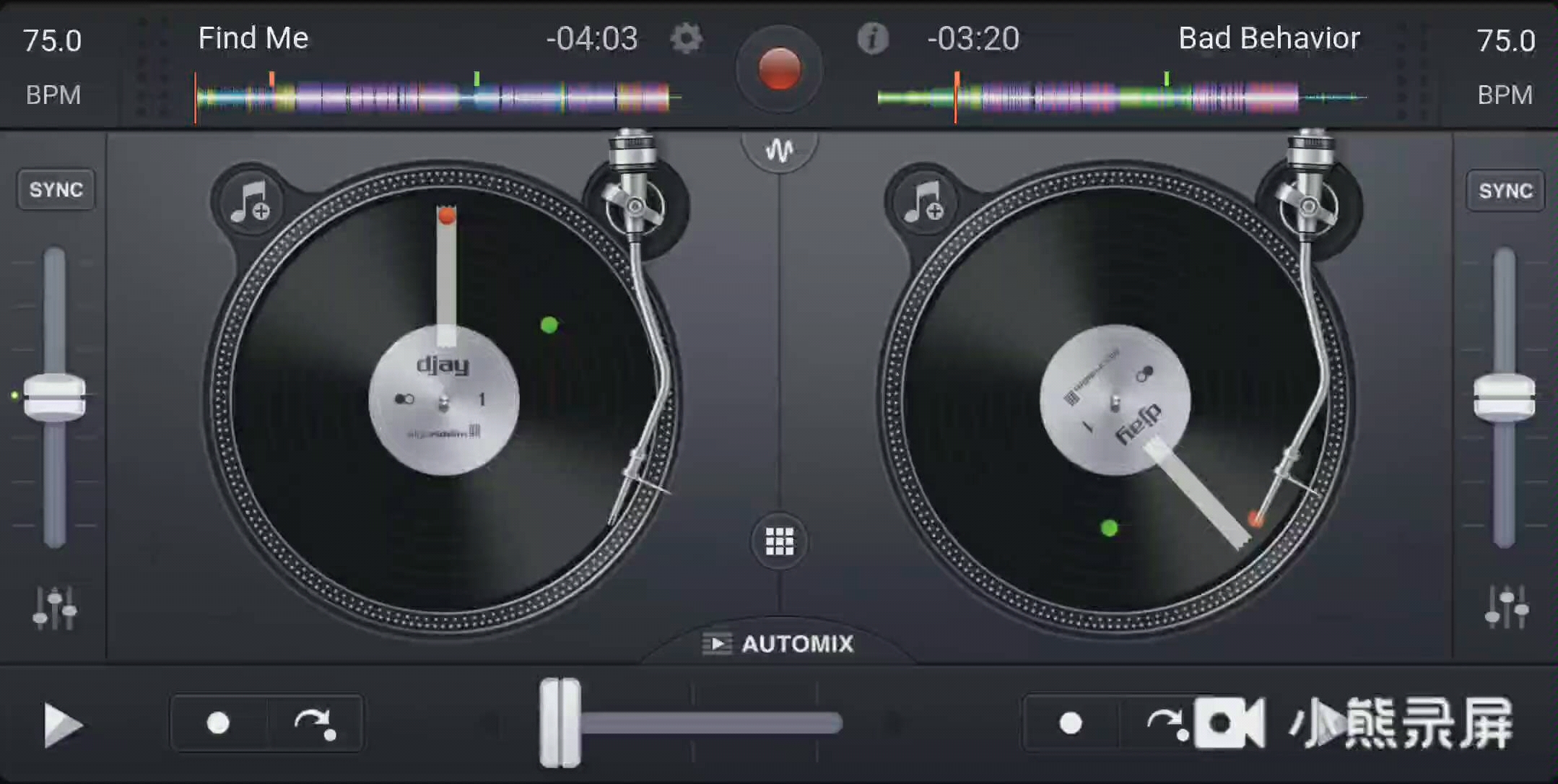The width and height of the screenshot is (1558, 784).
Task: Open the info icon
Action: click(873, 38)
